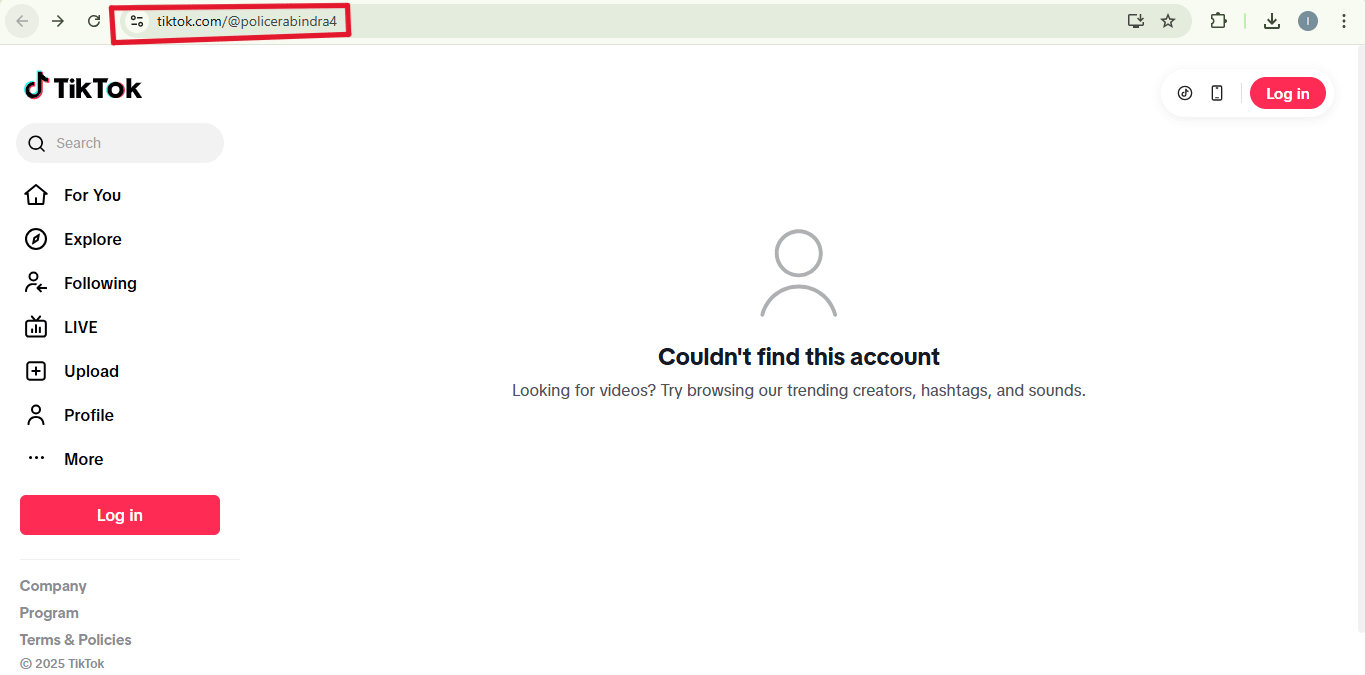Viewport: 1365px width, 675px height.
Task: Expand Terms & Policies footer section
Action: click(76, 640)
